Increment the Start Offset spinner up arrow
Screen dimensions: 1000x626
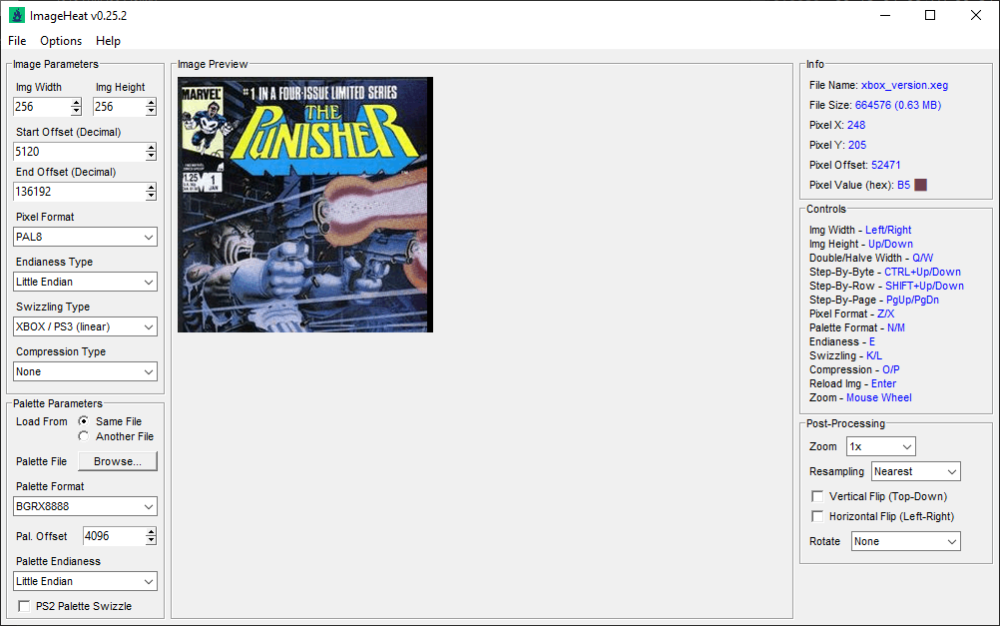click(x=151, y=147)
